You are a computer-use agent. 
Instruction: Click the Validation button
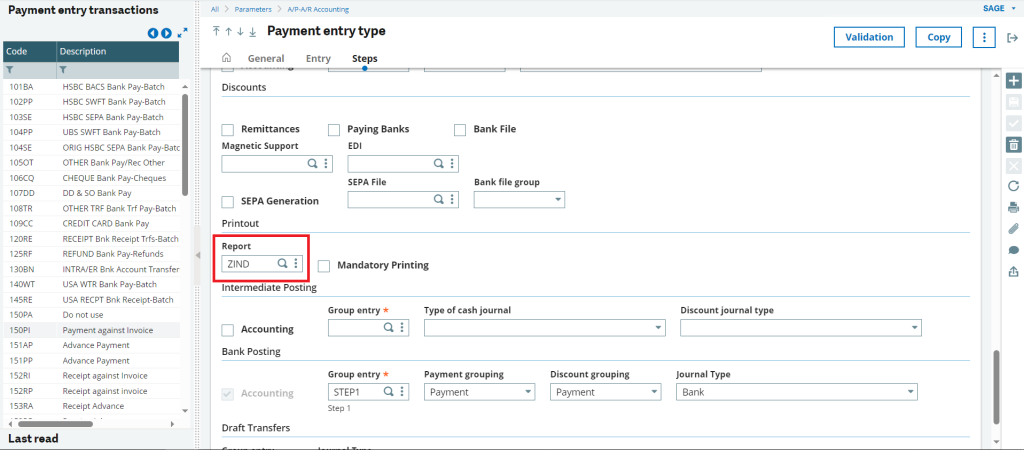pos(869,37)
